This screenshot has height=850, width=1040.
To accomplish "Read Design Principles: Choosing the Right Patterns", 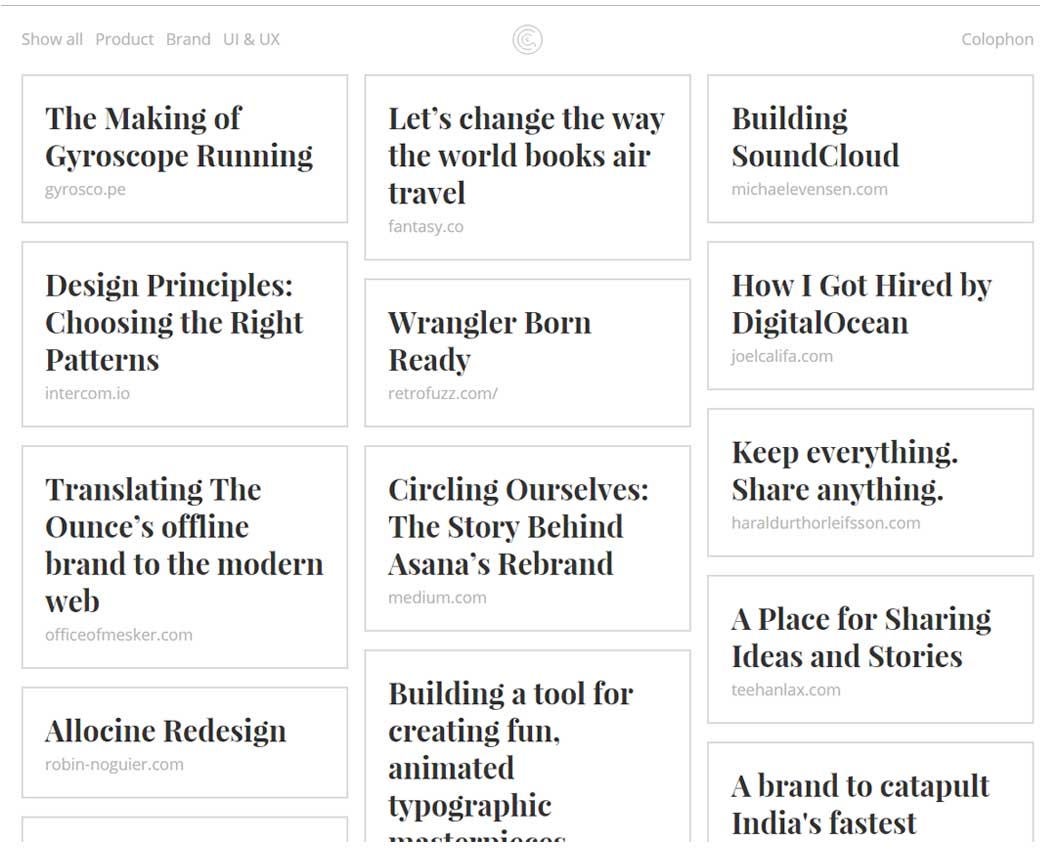I will click(x=174, y=323).
